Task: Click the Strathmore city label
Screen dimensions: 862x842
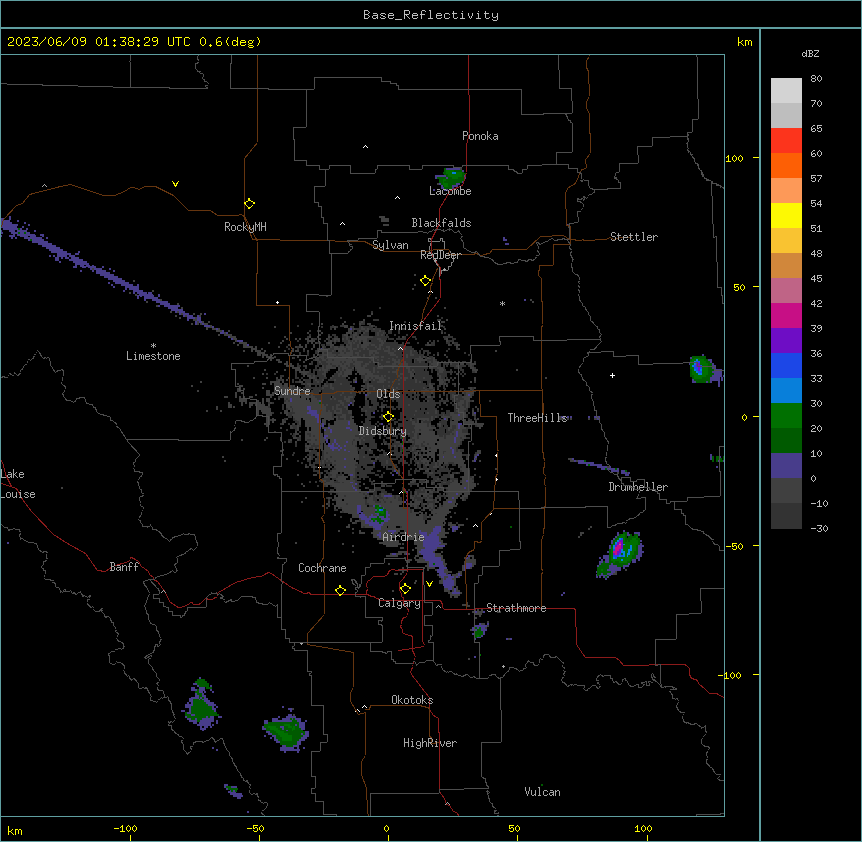Action: coord(516,608)
